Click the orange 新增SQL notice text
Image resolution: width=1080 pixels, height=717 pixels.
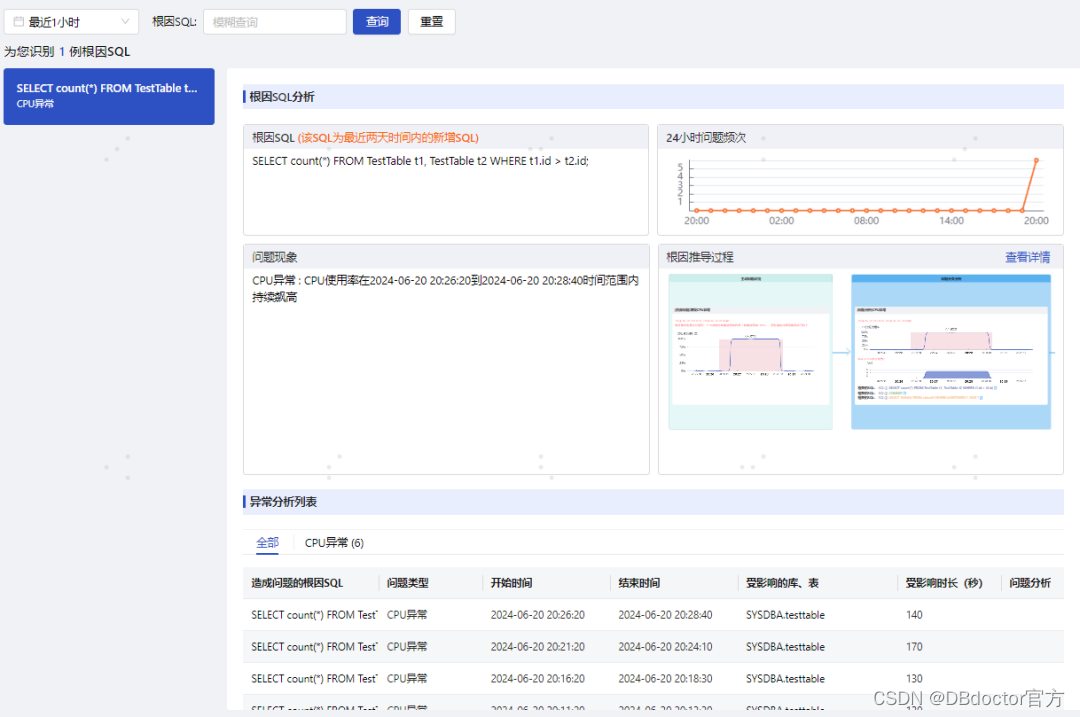[388, 138]
